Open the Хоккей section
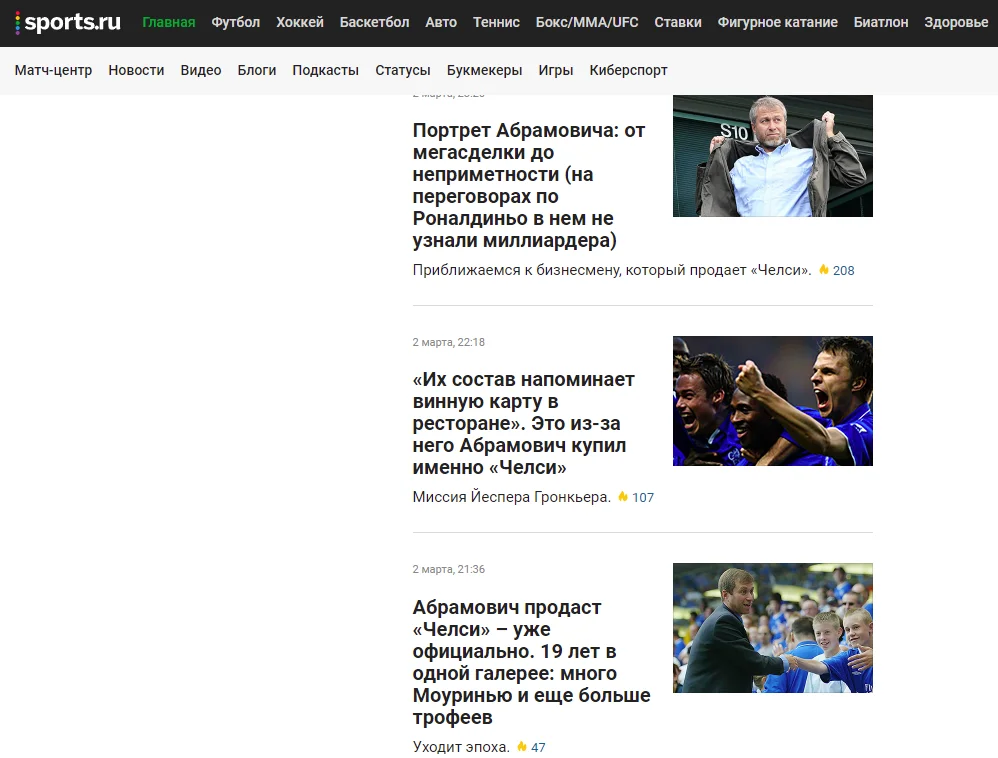 coord(300,22)
